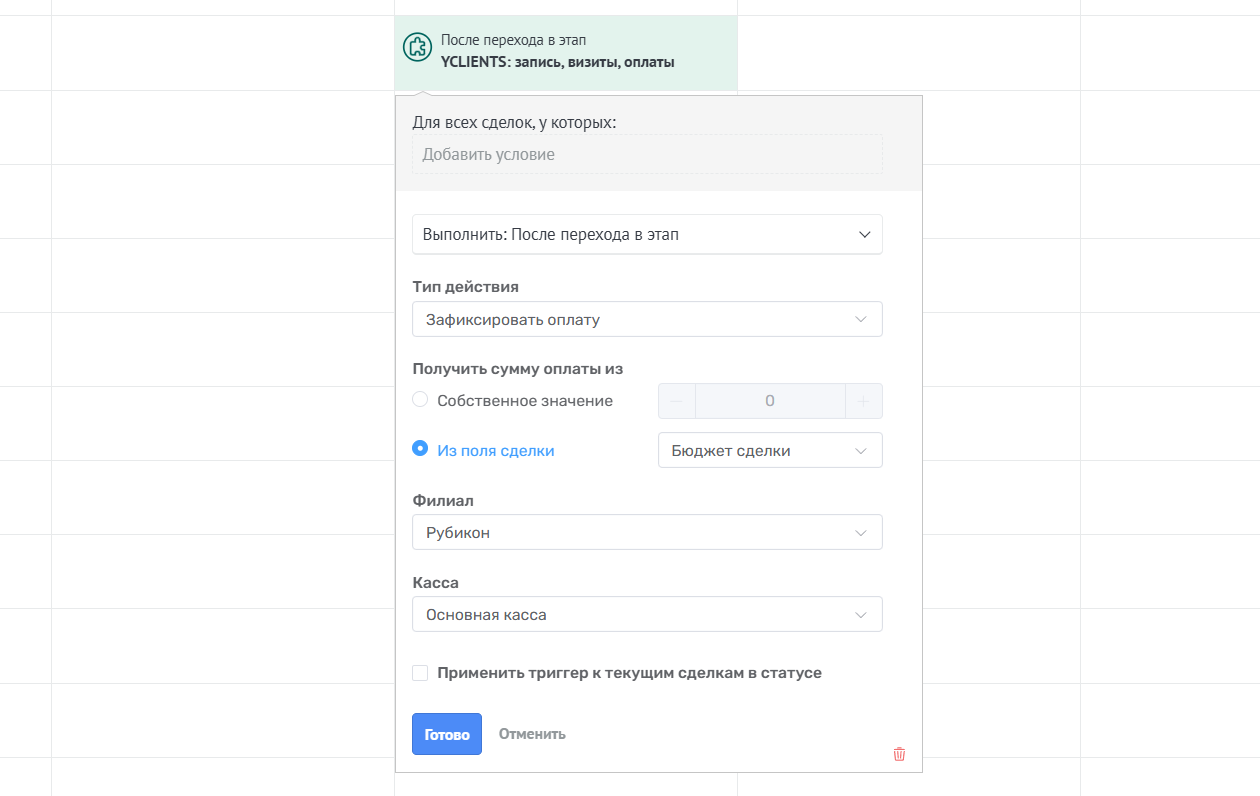The height and width of the screenshot is (796, 1260).
Task: Click the 'Для всех сделок, у которых:' text
Action: (514, 122)
